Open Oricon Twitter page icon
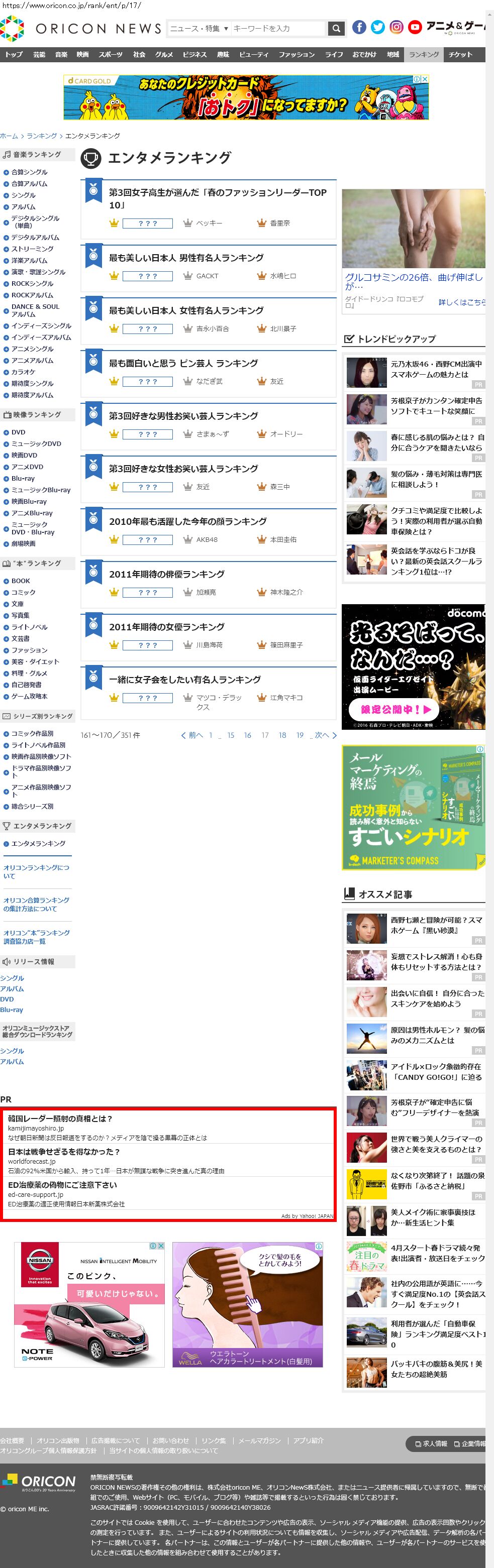Image resolution: width=494 pixels, height=1568 pixels. (377, 27)
